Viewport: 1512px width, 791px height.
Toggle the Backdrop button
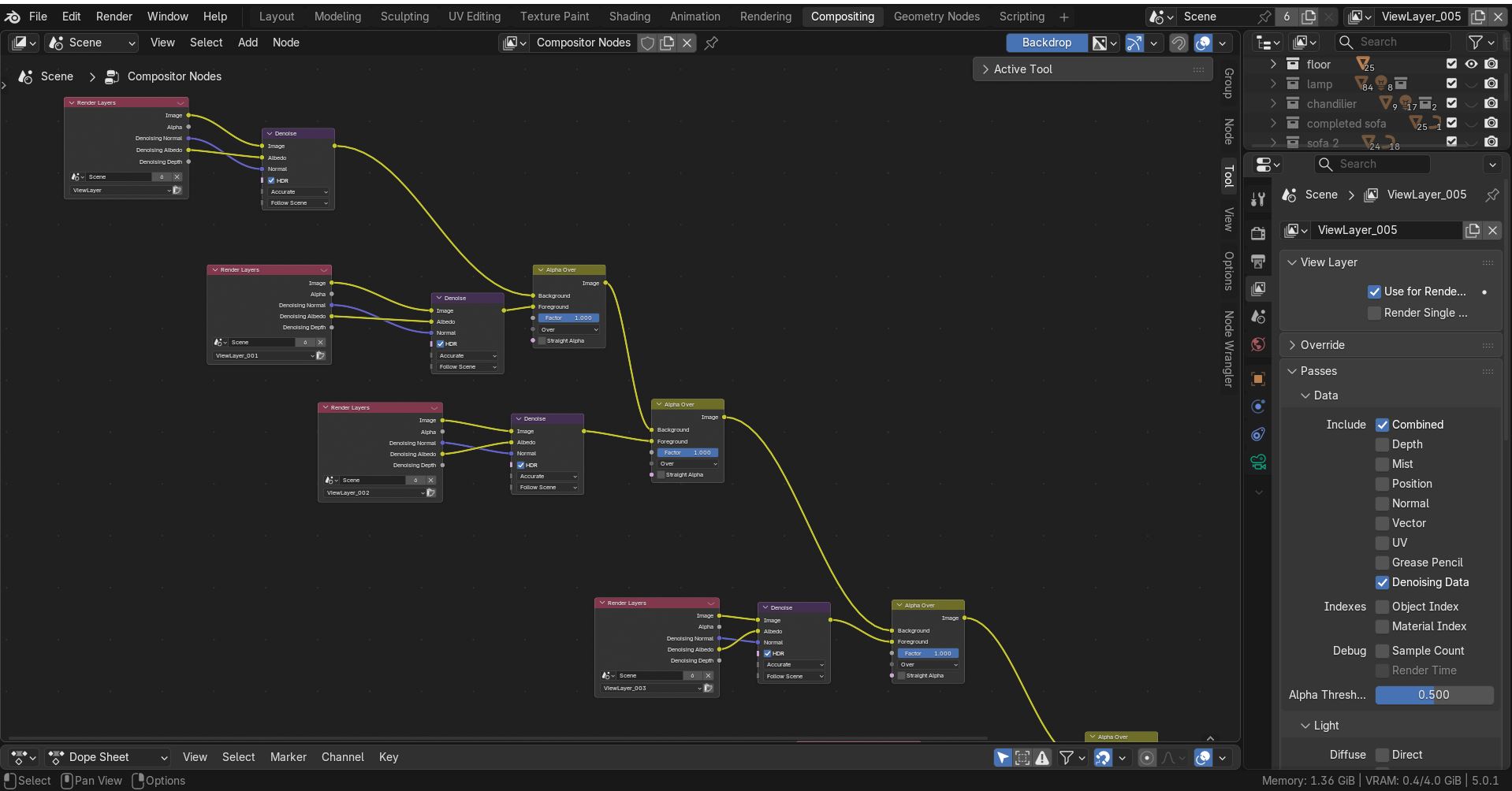click(x=1046, y=43)
